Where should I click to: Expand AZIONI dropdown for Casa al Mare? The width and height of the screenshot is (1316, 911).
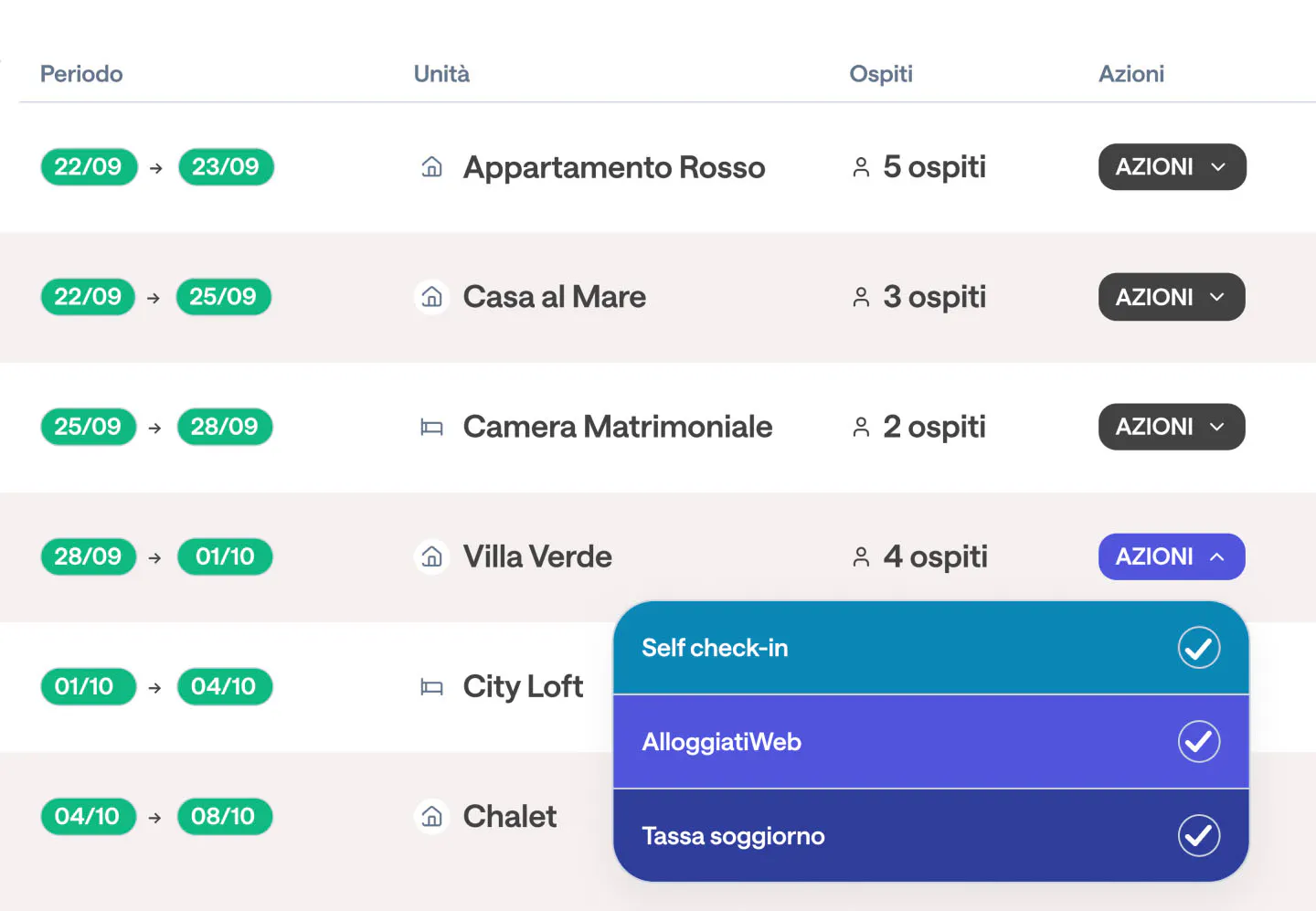point(1172,297)
